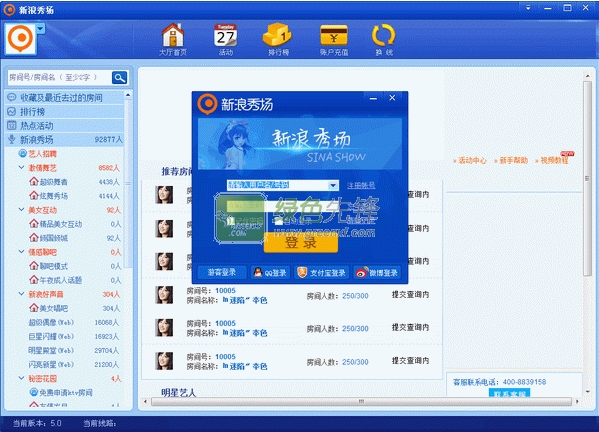Open the avatar status dropdown arrow

point(40,29)
